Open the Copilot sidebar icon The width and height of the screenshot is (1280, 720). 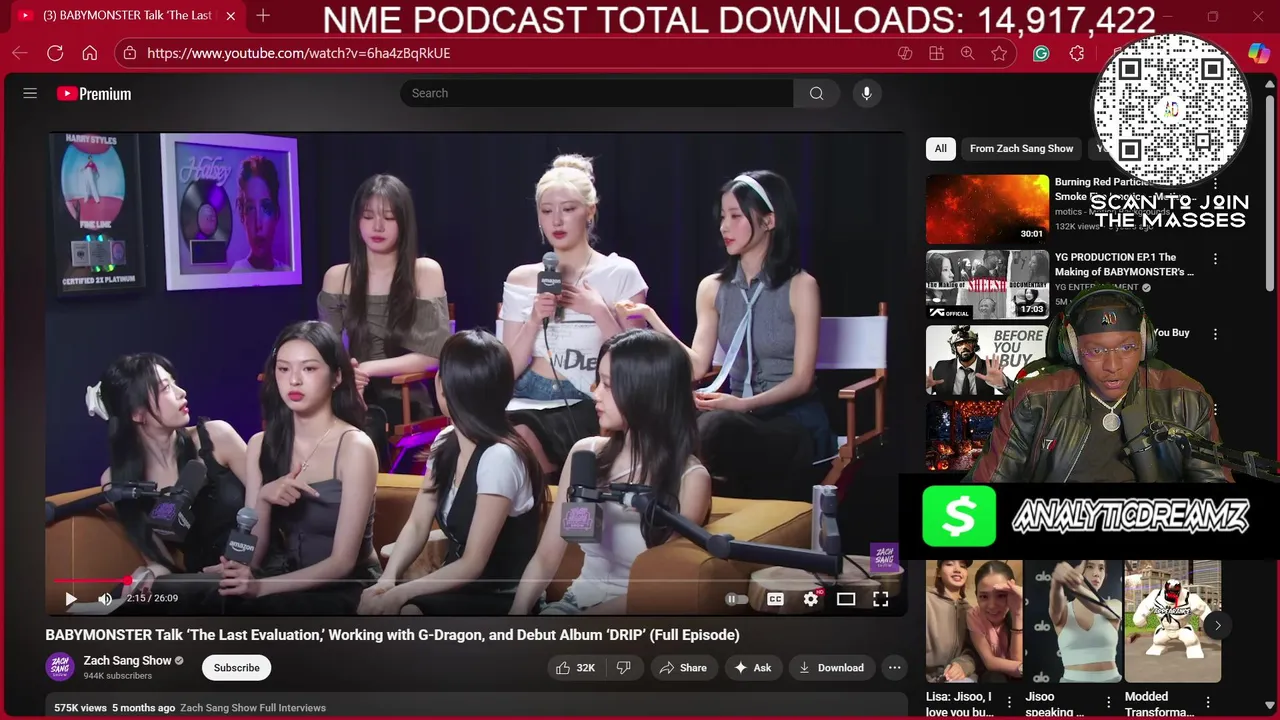pyautogui.click(x=1258, y=53)
